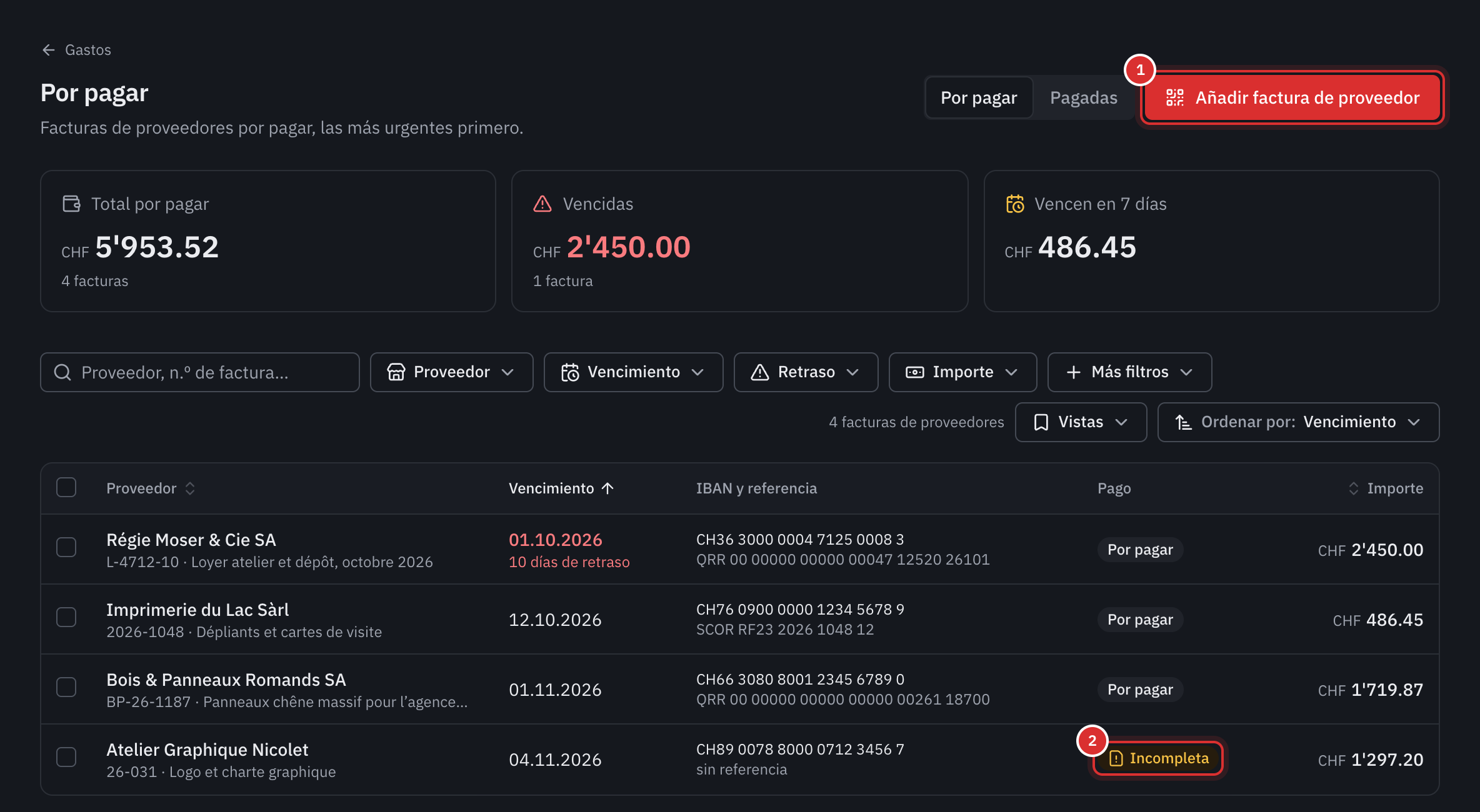Select the Por pagar tab
This screenshot has height=812, width=1480.
979,97
